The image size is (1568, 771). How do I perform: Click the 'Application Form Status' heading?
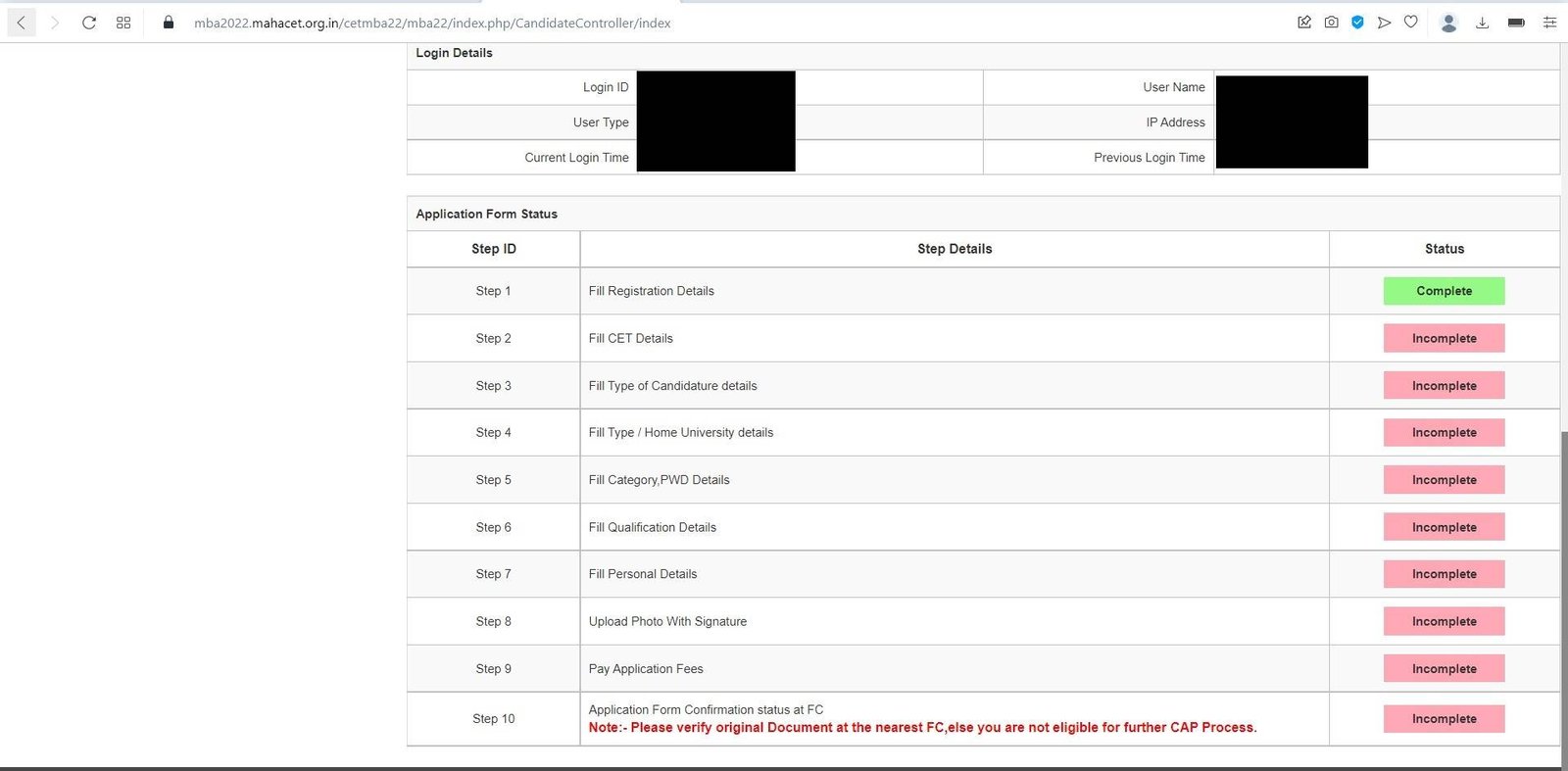[x=486, y=214]
